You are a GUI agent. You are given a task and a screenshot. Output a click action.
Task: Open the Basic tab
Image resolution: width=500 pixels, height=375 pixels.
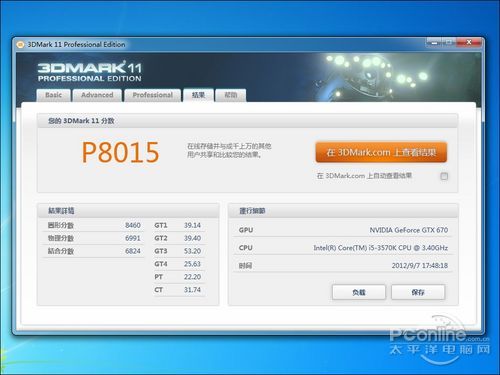[x=54, y=95]
